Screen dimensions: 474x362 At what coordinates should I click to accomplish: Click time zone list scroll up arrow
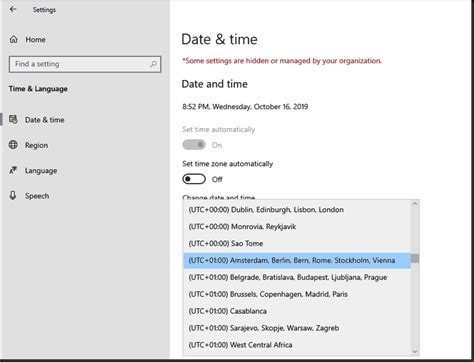(x=415, y=203)
